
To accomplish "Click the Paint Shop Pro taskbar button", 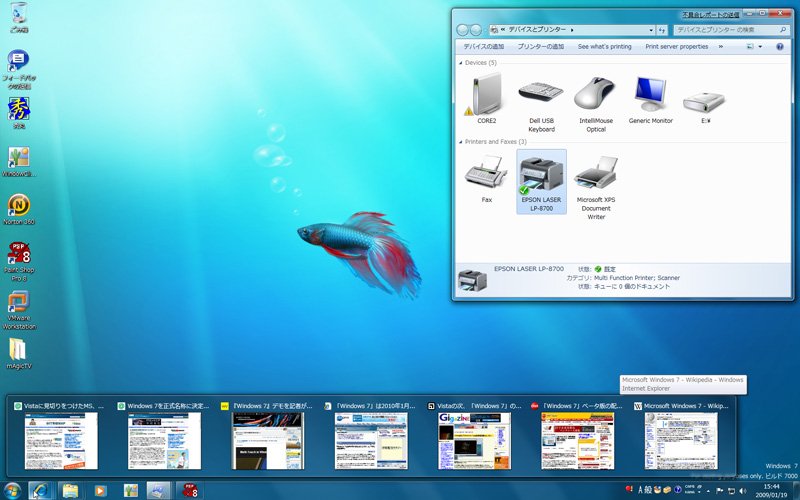I will pos(189,490).
